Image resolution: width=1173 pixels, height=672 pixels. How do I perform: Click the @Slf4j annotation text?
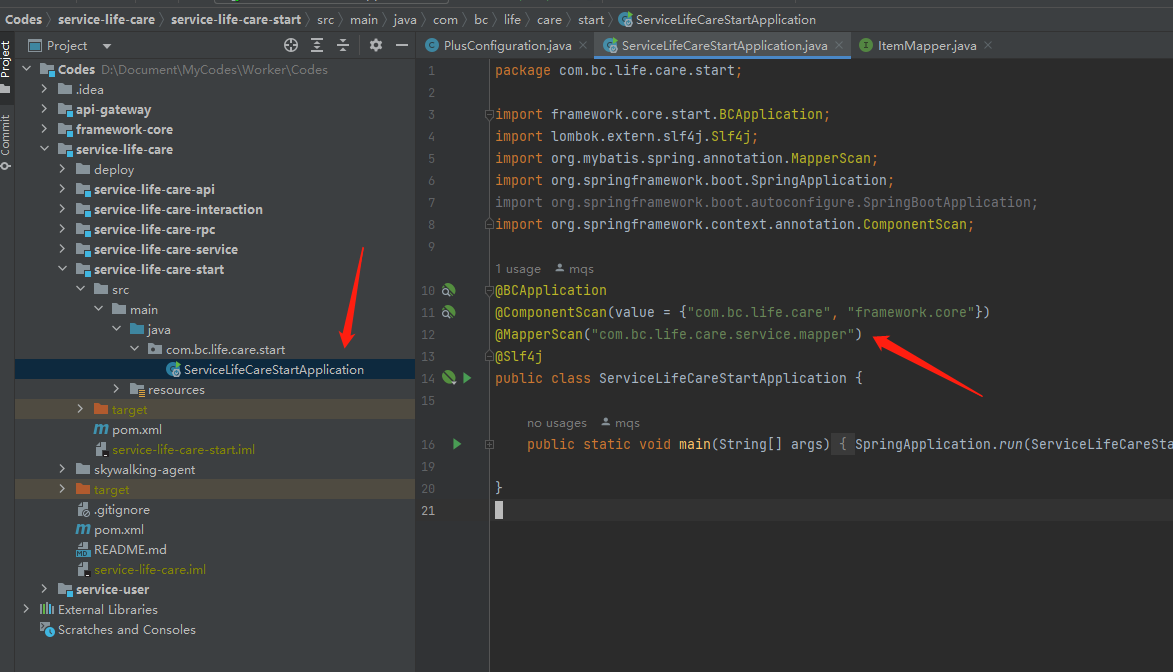518,356
